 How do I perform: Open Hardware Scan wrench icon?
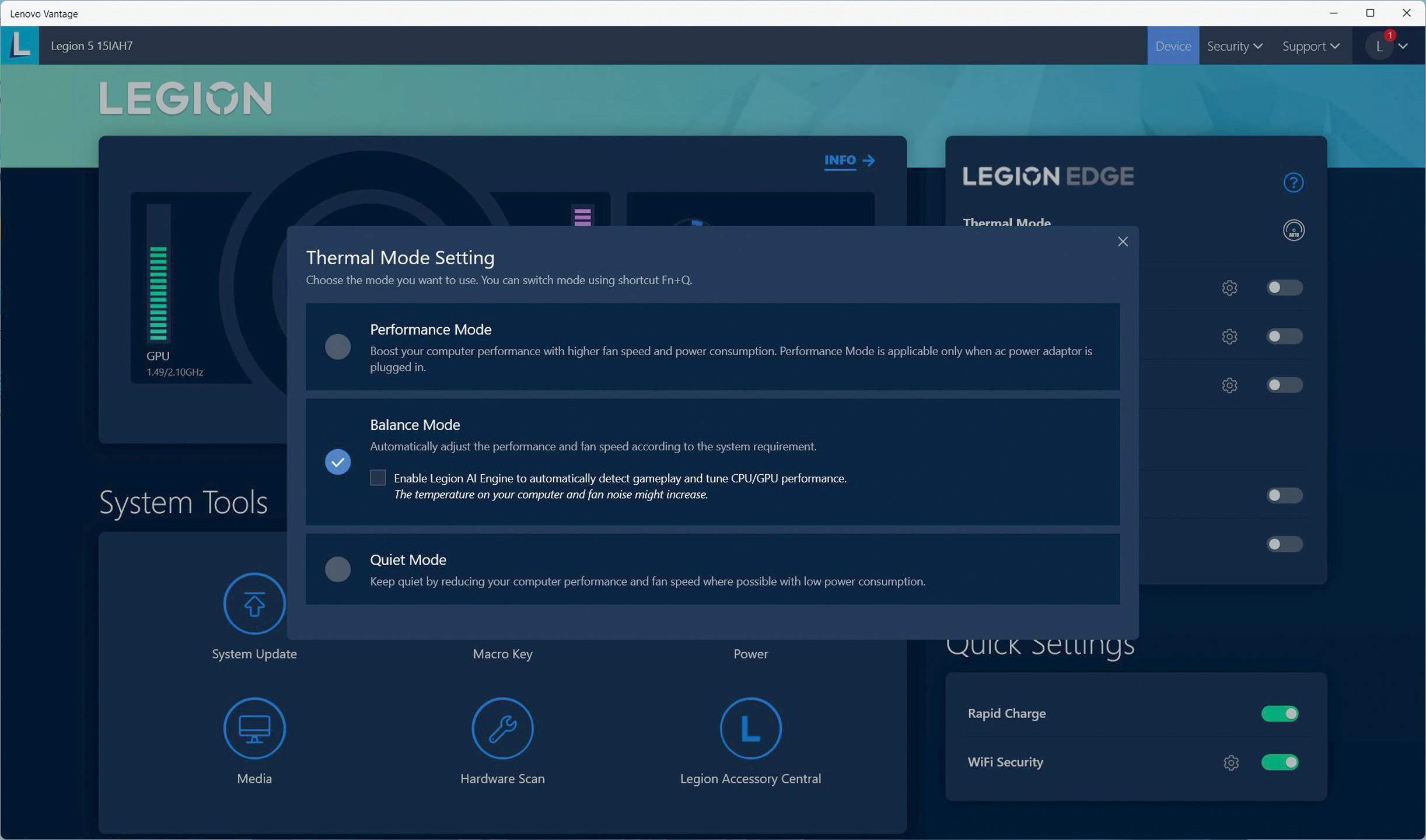(502, 728)
